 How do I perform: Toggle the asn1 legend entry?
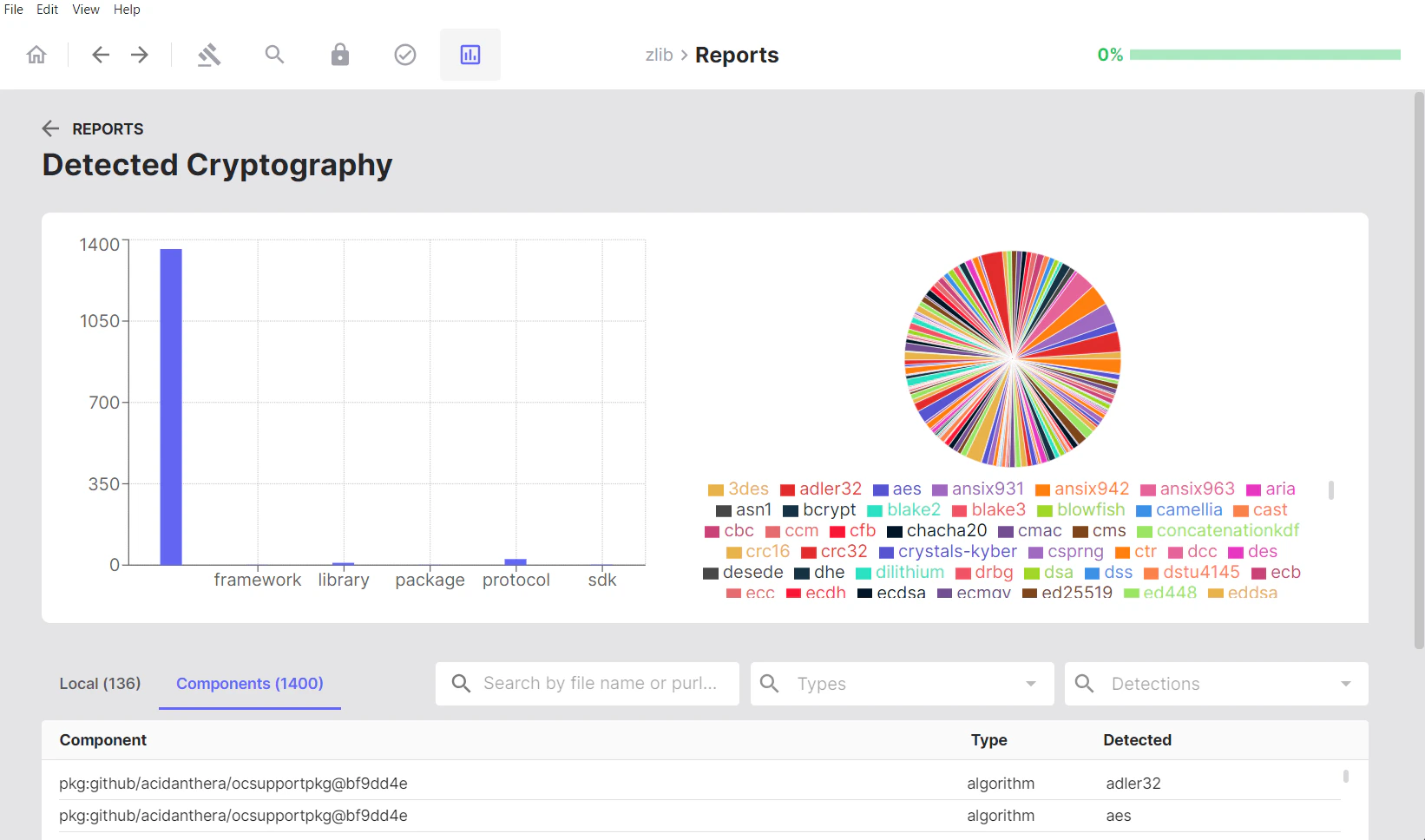click(744, 510)
